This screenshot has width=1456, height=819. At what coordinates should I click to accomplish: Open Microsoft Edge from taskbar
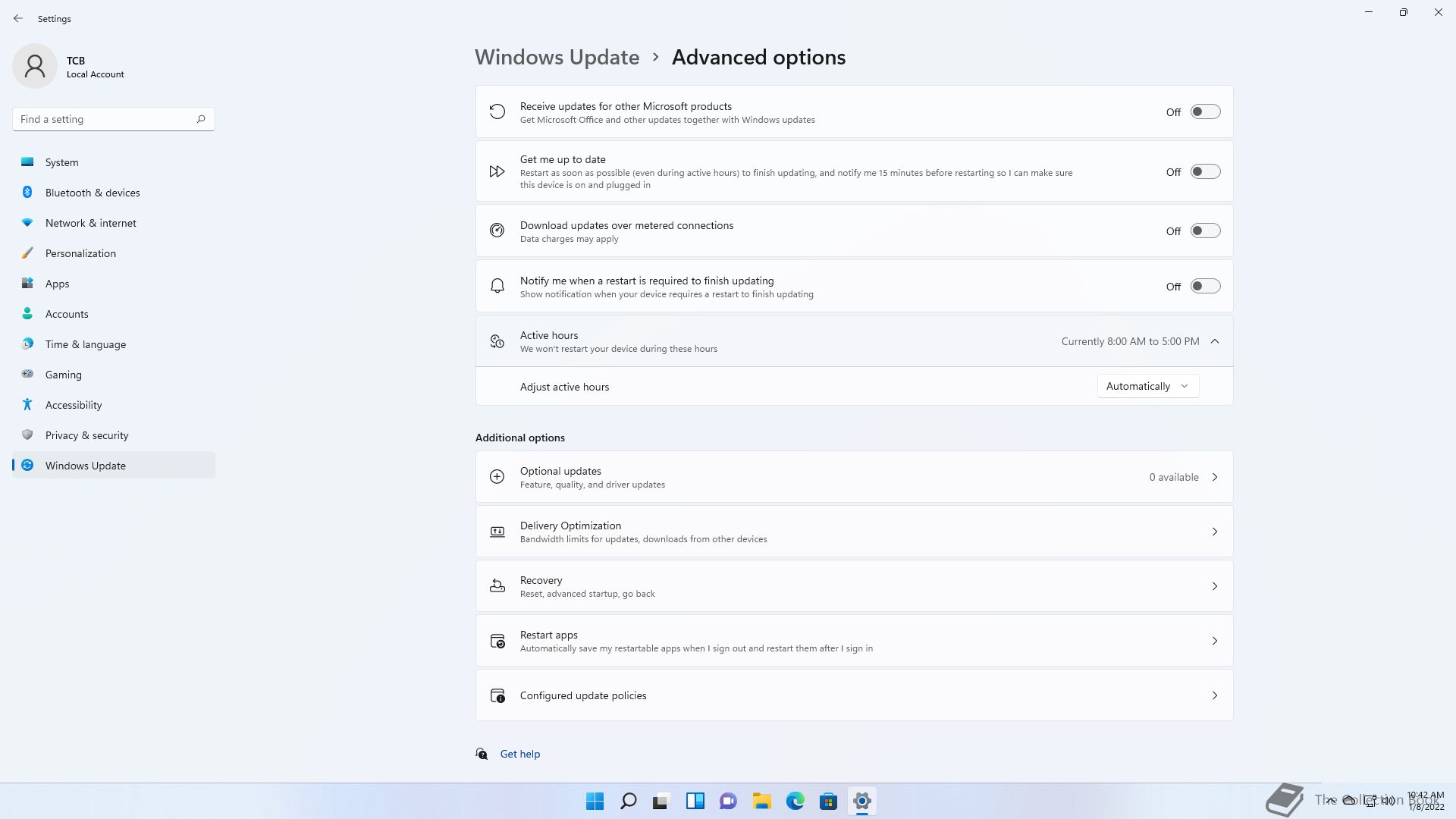point(795,801)
